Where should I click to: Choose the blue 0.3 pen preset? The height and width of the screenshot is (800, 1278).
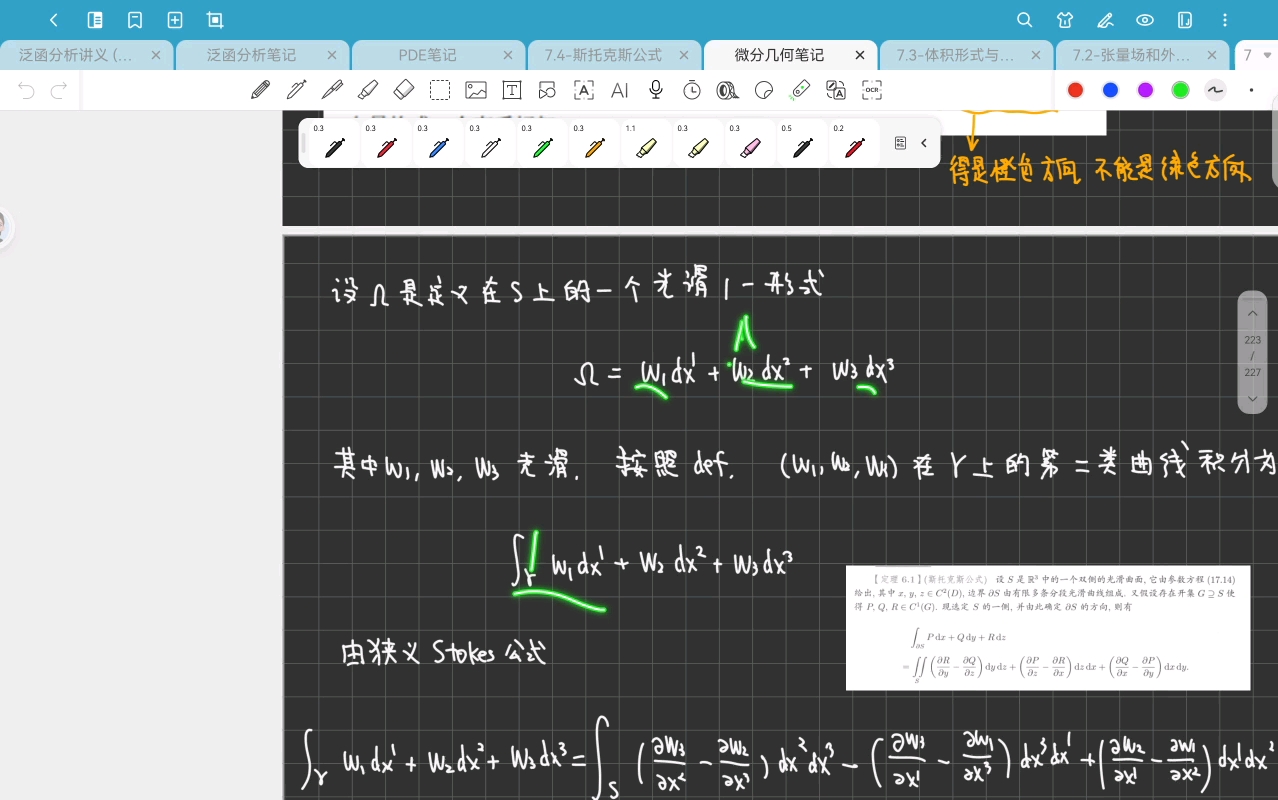click(x=438, y=143)
